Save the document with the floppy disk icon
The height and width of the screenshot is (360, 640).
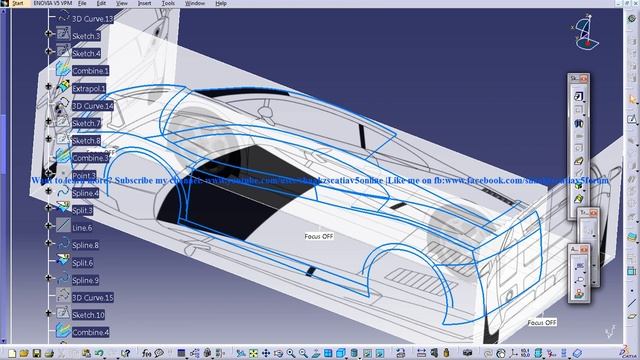pos(37,353)
